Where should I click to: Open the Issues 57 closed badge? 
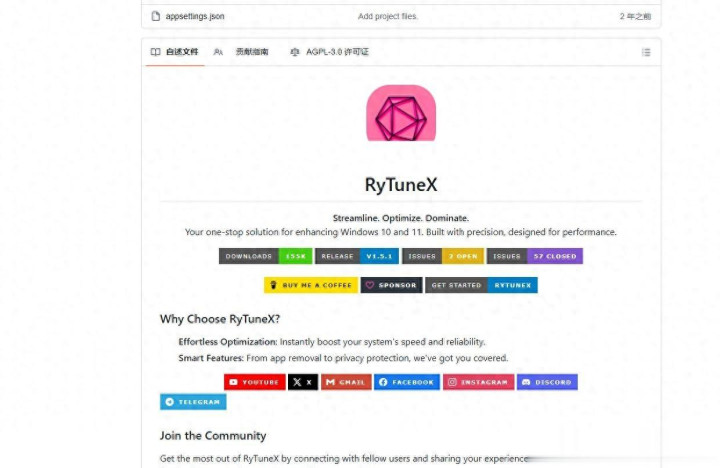tap(535, 256)
